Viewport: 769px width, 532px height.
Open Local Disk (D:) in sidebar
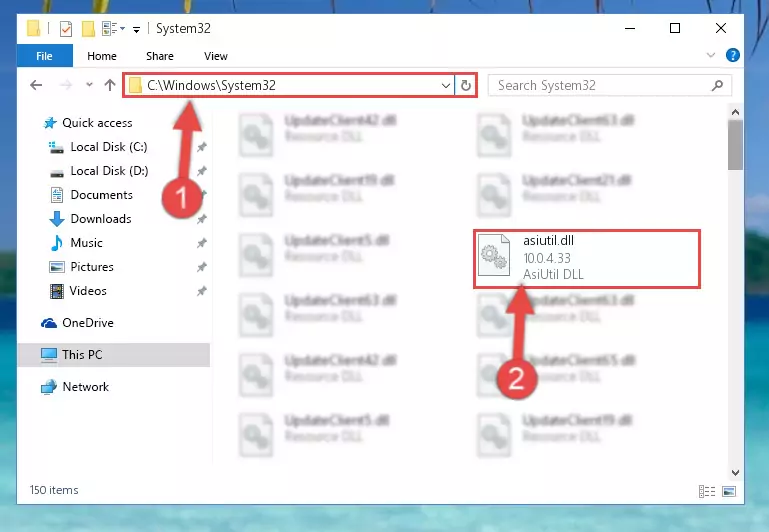(109, 171)
